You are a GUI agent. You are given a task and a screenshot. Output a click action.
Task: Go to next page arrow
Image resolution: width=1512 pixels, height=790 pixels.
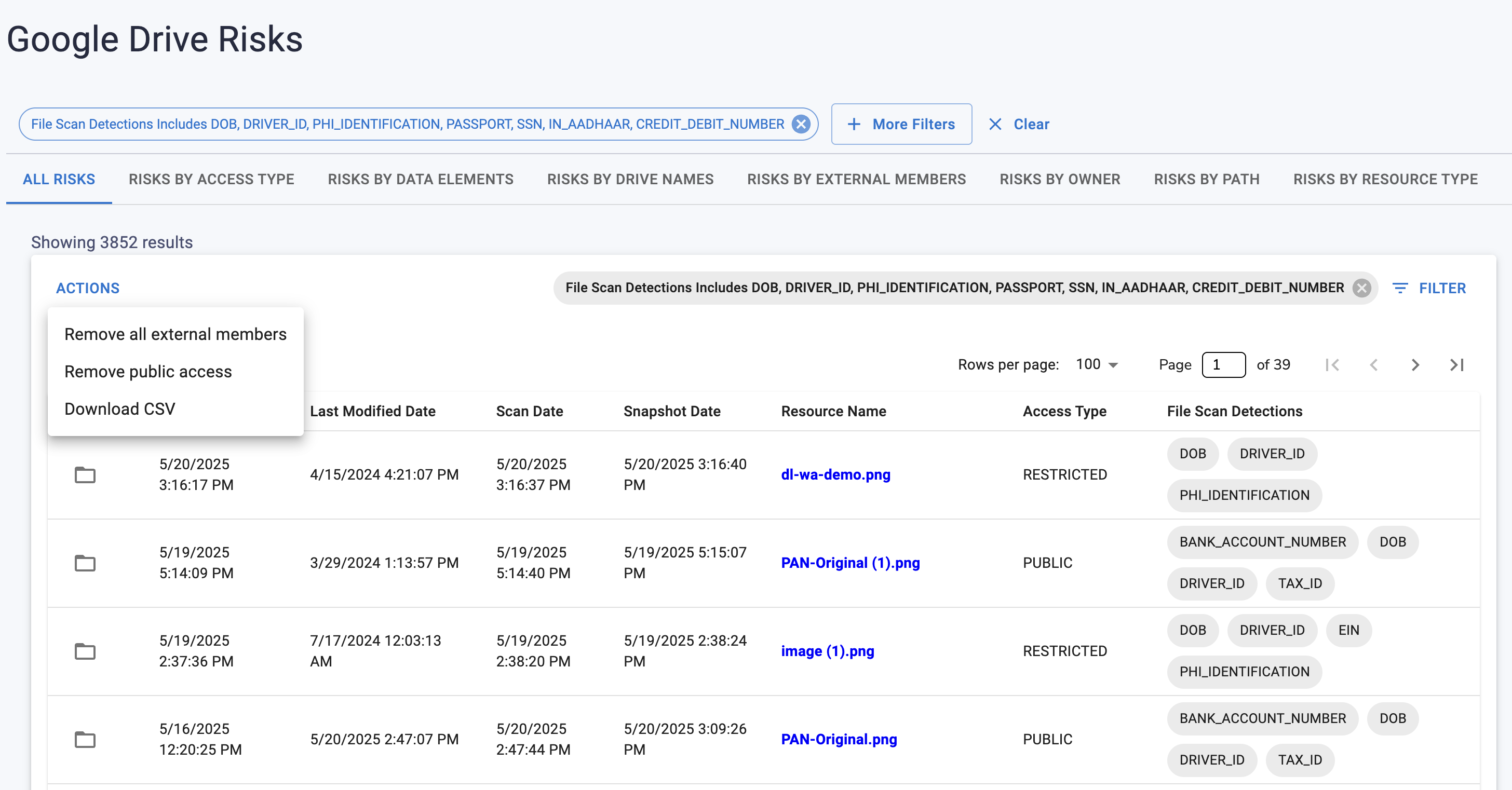tap(1415, 364)
